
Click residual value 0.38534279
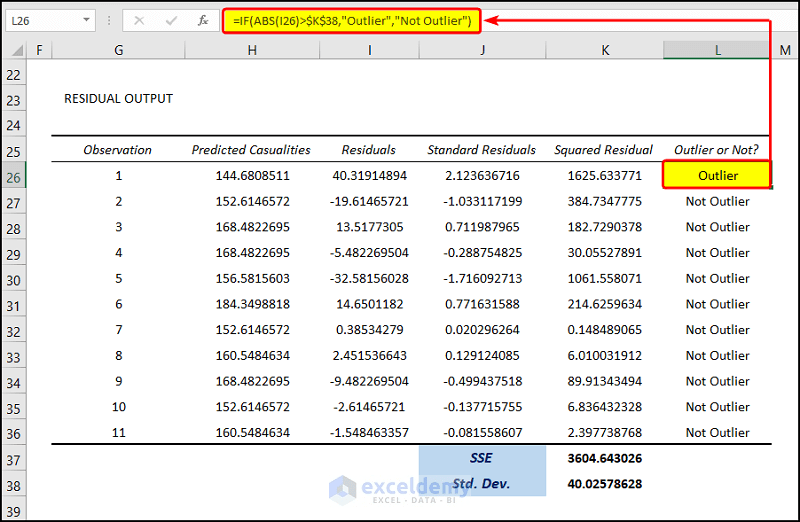pos(369,330)
